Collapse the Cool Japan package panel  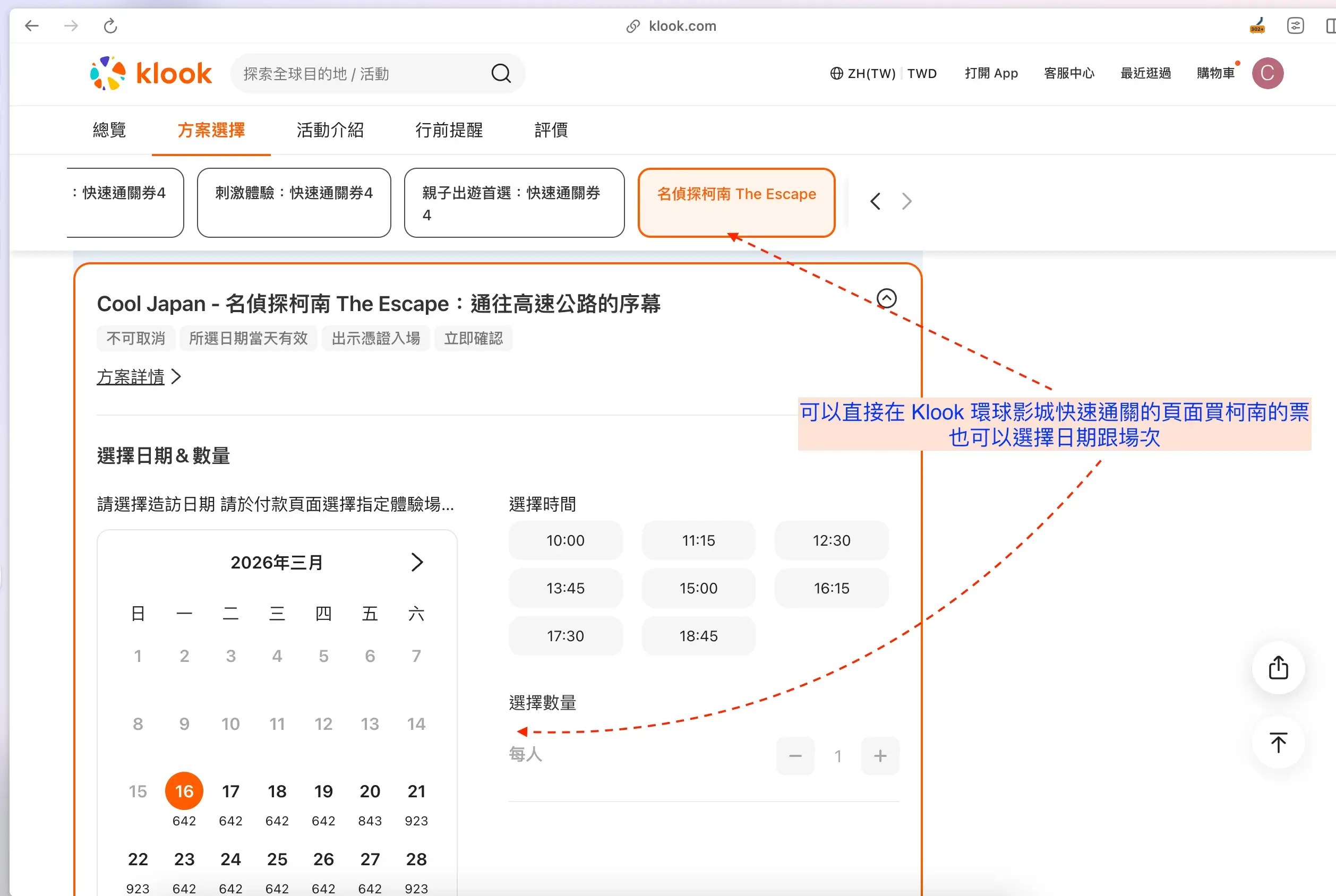pos(886,298)
